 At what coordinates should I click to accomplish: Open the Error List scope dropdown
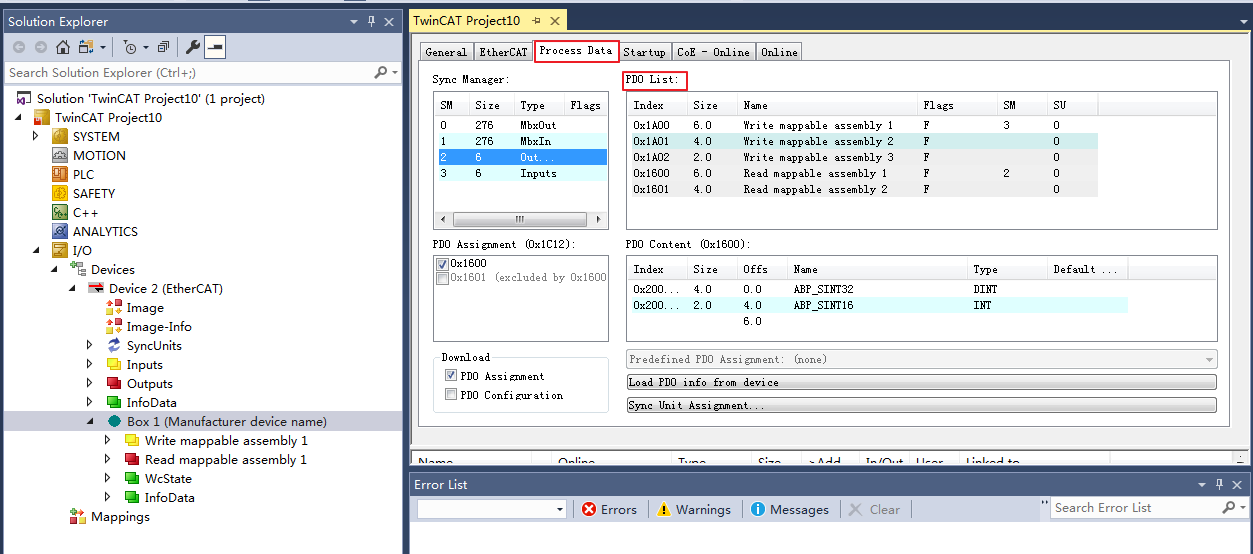coord(559,509)
